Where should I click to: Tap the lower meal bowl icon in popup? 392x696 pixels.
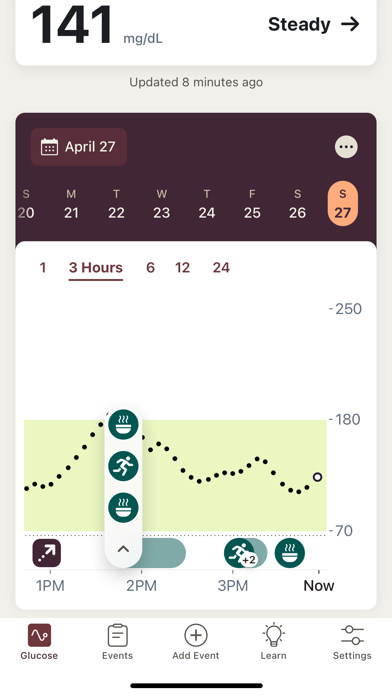[x=123, y=507]
